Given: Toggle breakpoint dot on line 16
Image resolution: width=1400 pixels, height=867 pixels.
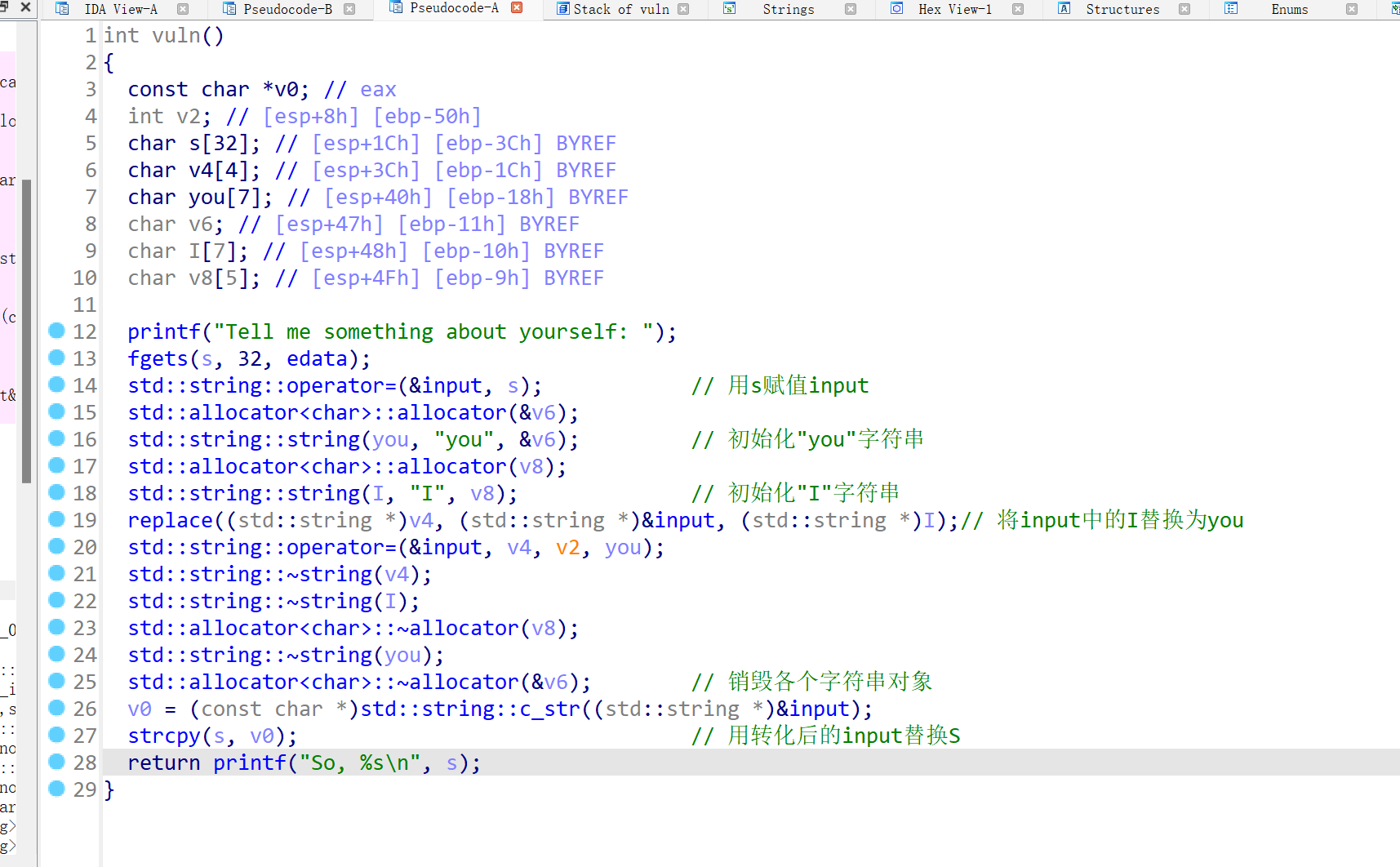Looking at the screenshot, I should tap(56, 438).
